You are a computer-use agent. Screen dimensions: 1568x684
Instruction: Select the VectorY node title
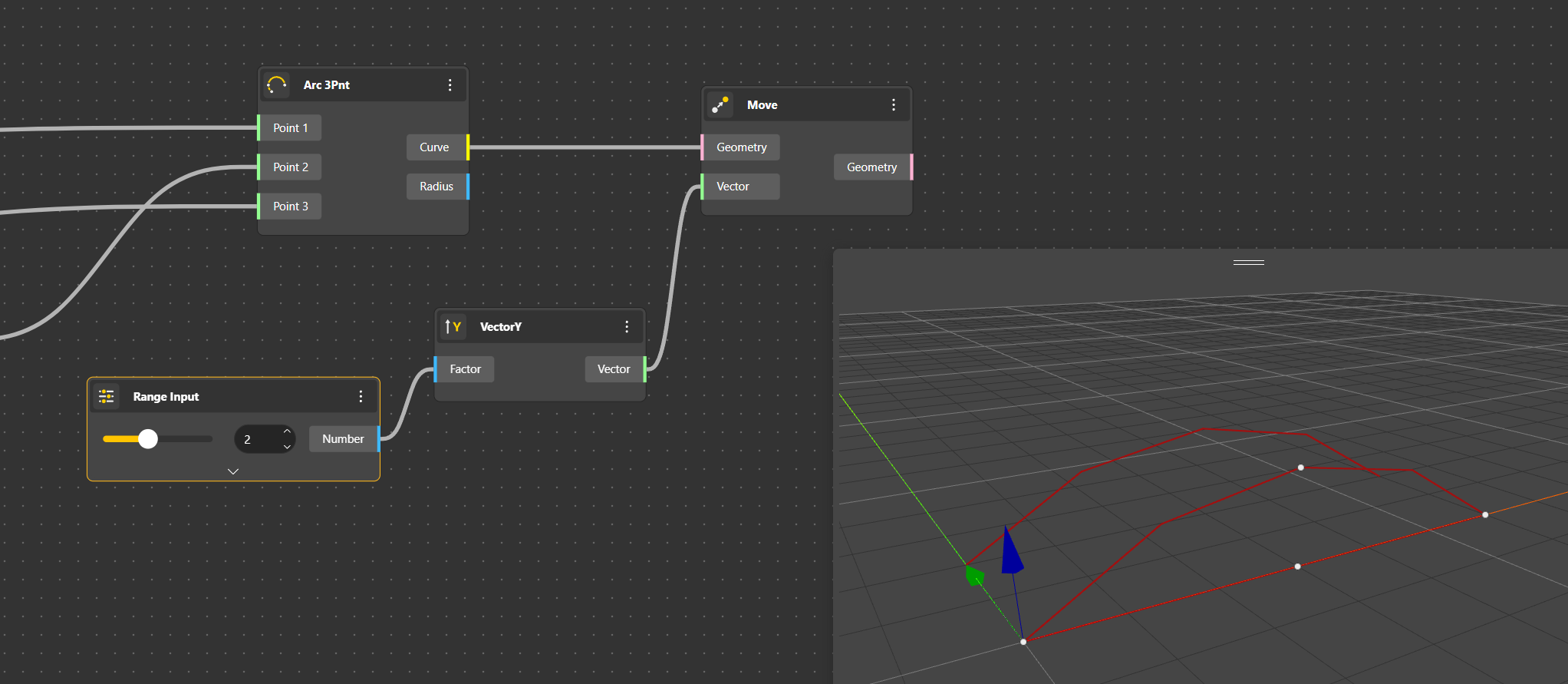[501, 327]
